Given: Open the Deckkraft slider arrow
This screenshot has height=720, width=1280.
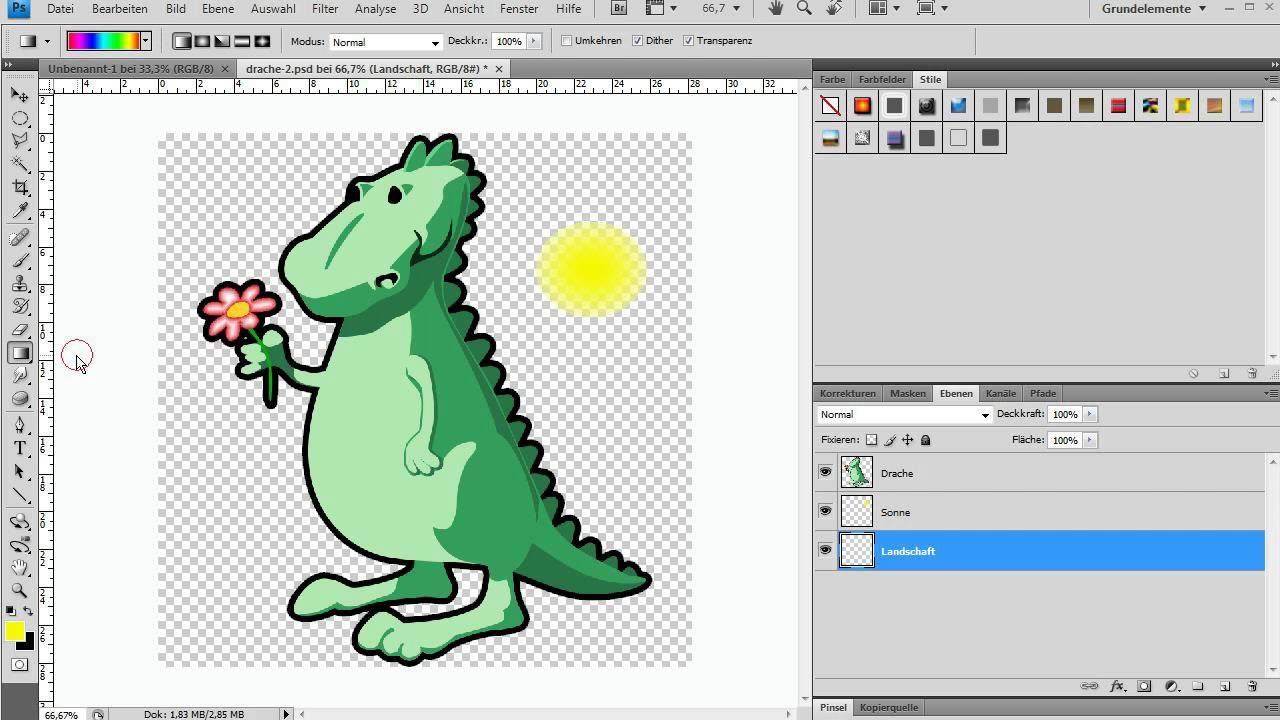Looking at the screenshot, I should (x=1090, y=414).
